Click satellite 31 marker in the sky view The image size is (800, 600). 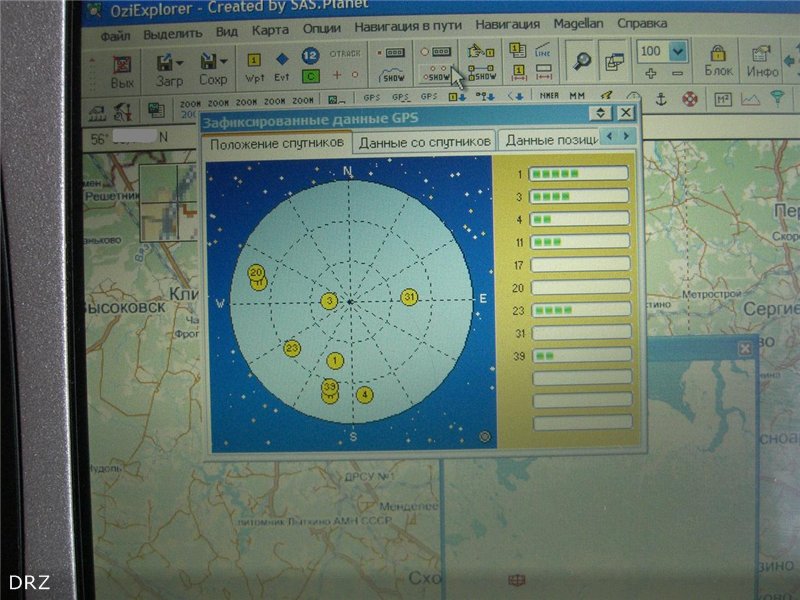409,296
